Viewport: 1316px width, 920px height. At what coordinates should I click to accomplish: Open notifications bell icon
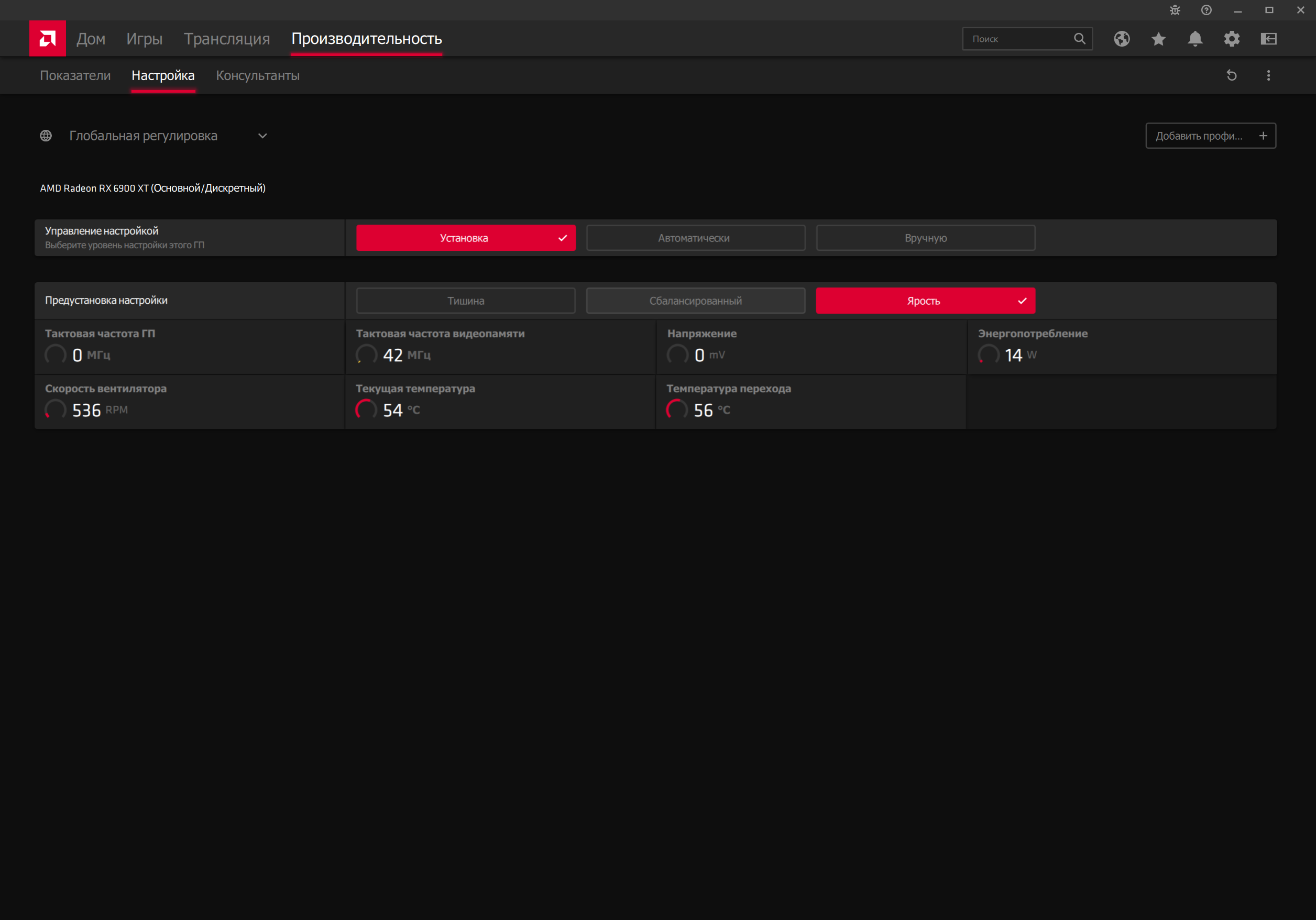pyautogui.click(x=1195, y=38)
